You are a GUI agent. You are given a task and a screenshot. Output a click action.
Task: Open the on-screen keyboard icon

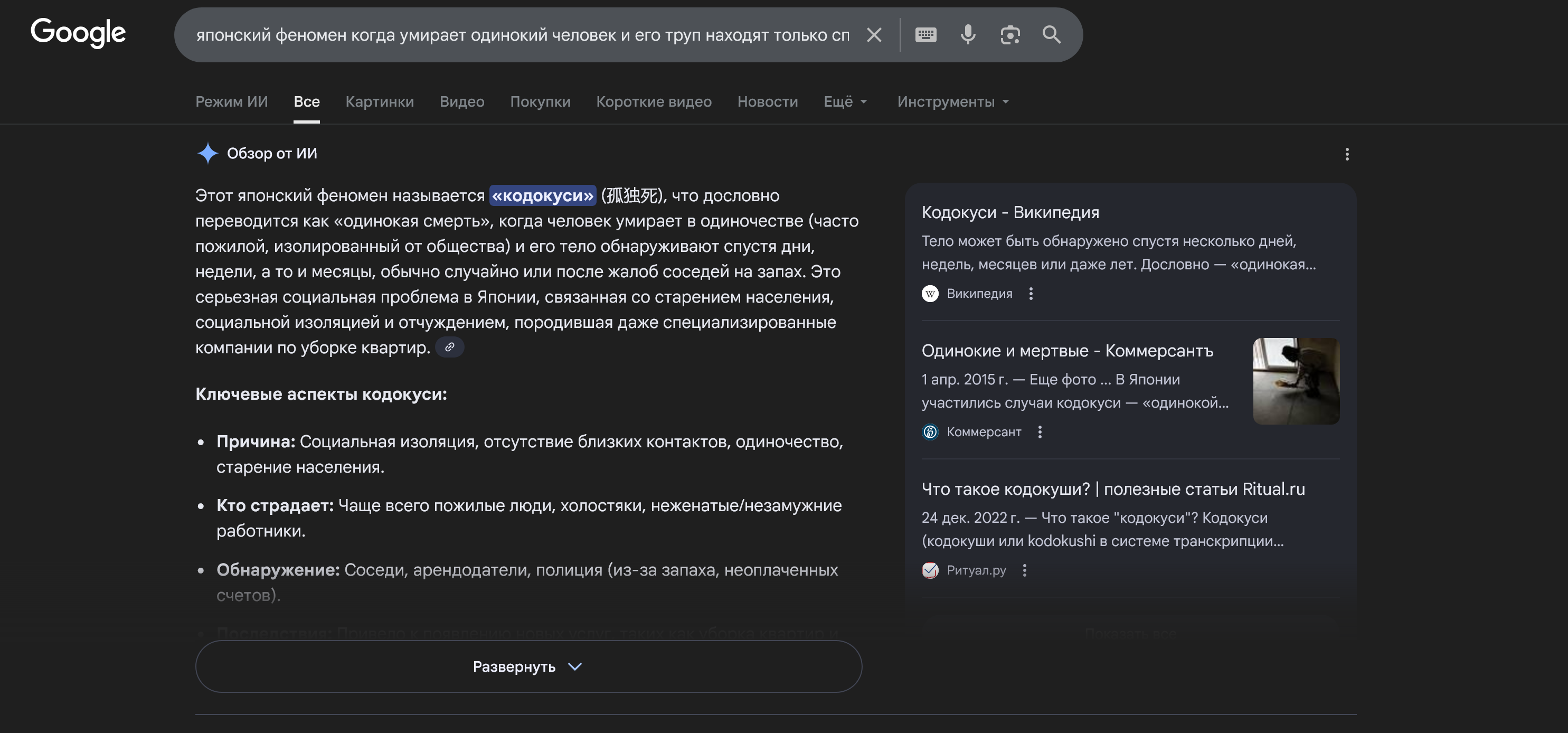tap(925, 35)
